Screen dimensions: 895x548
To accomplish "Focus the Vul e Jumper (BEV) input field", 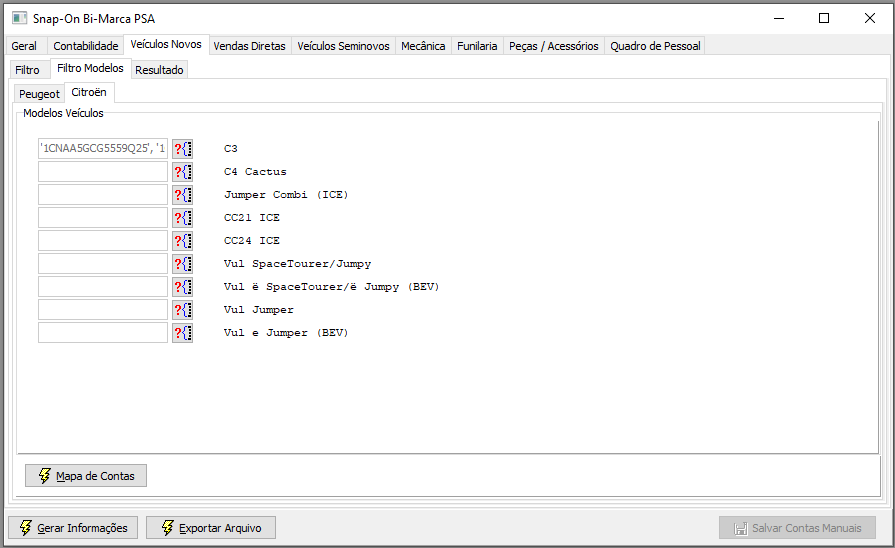I will 103,333.
